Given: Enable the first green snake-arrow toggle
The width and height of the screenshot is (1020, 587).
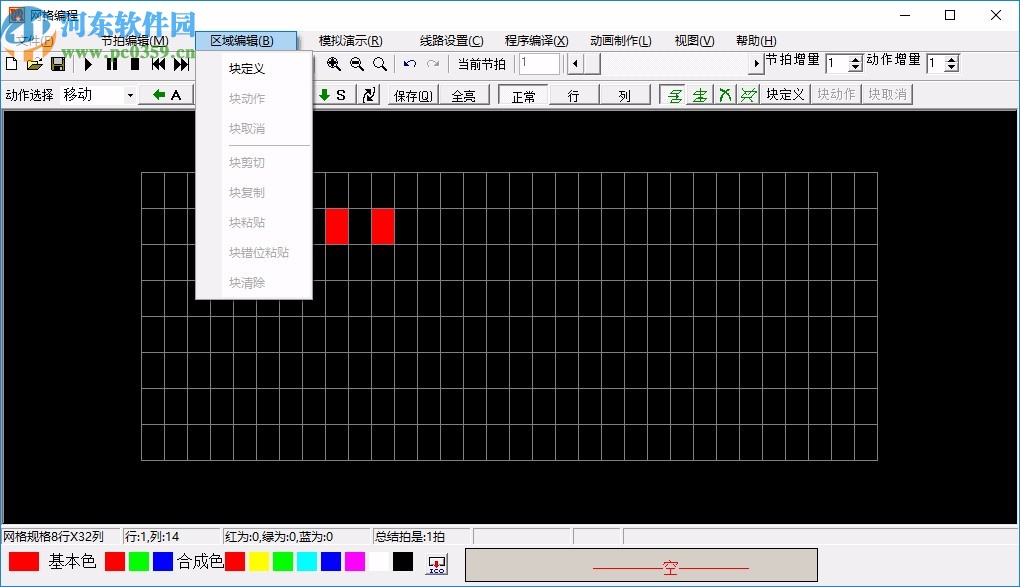Looking at the screenshot, I should click(675, 94).
